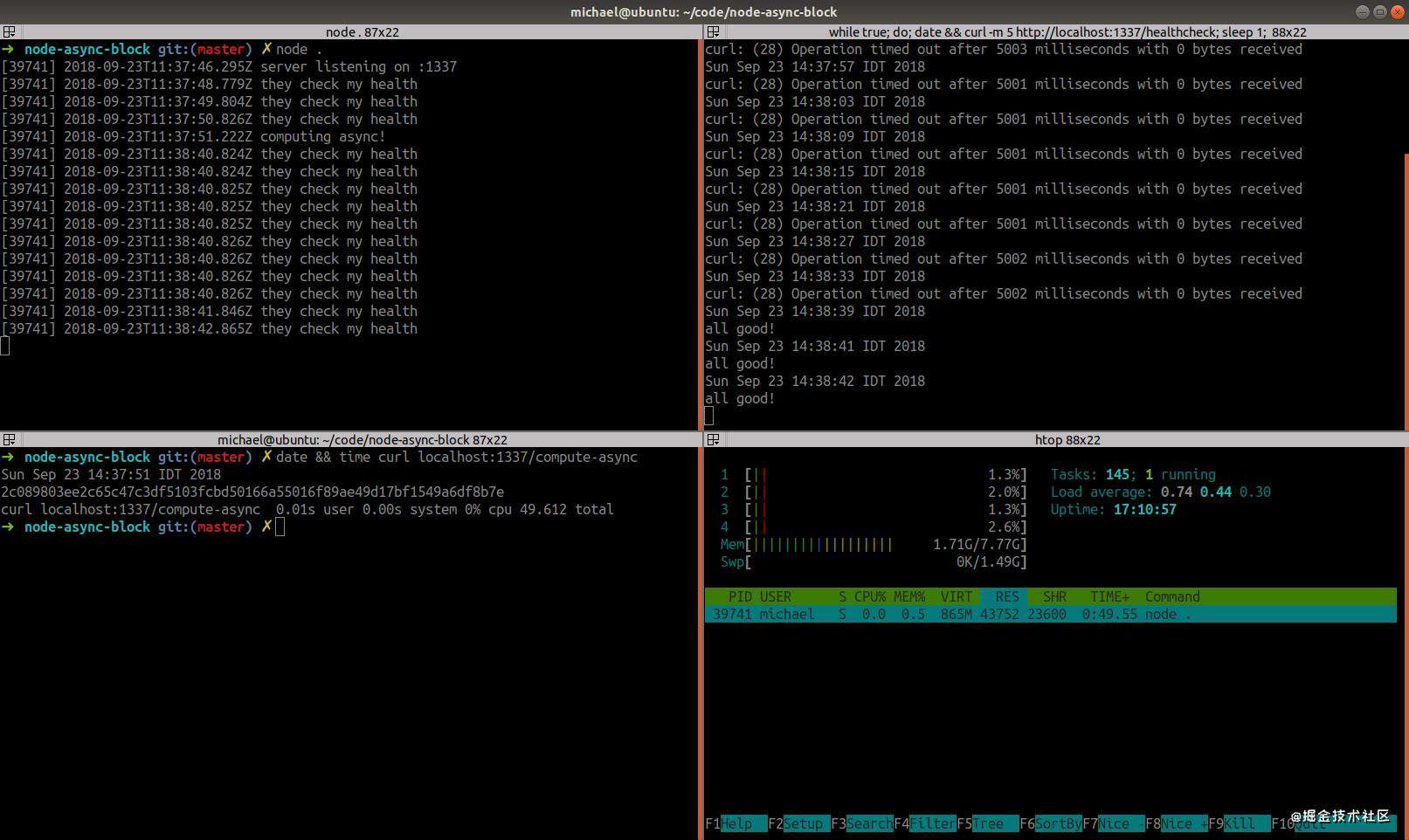Click the F4 Filter button in htop

[x=925, y=823]
